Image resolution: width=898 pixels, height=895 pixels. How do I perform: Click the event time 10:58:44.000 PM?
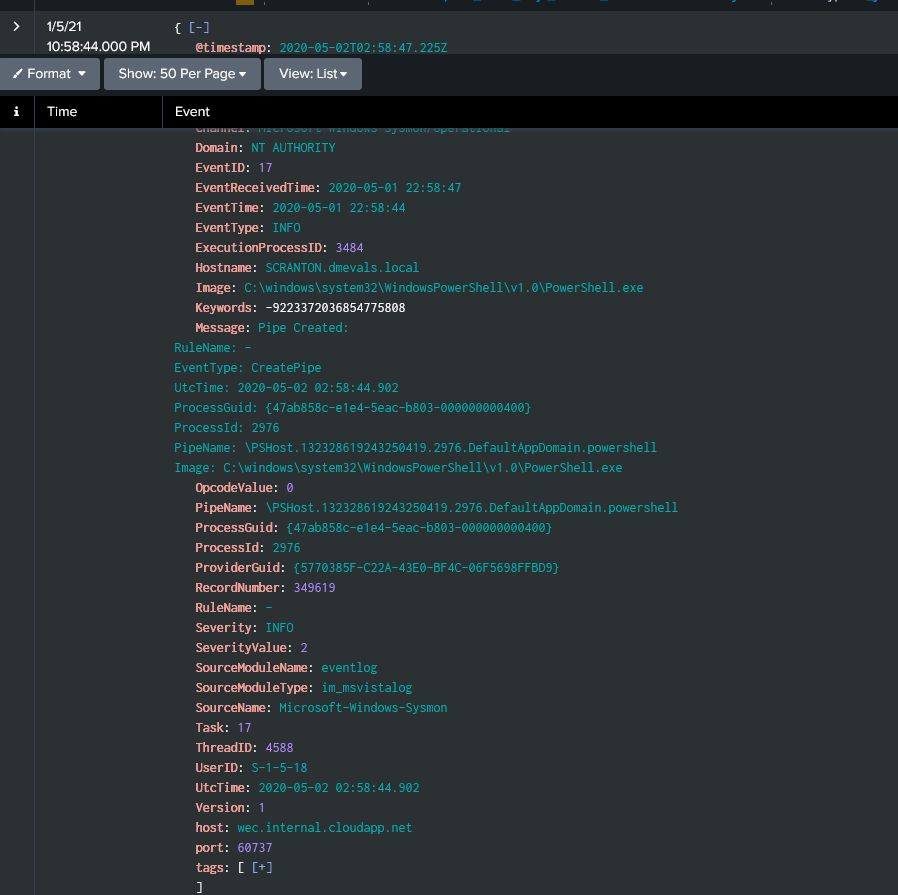tap(99, 46)
